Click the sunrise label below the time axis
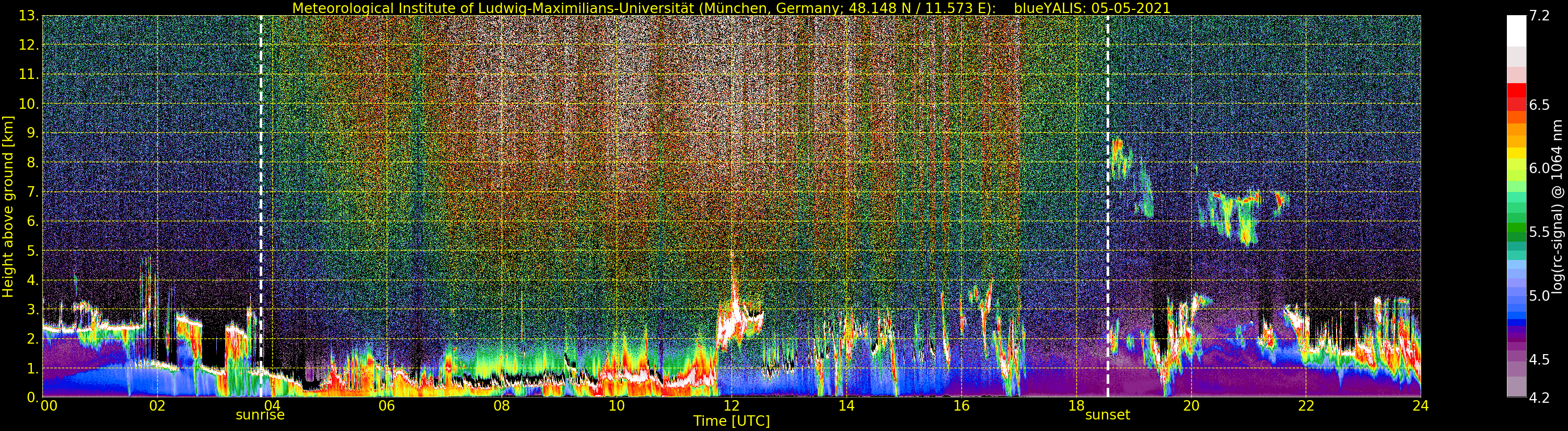The image size is (1568, 431). 260,415
